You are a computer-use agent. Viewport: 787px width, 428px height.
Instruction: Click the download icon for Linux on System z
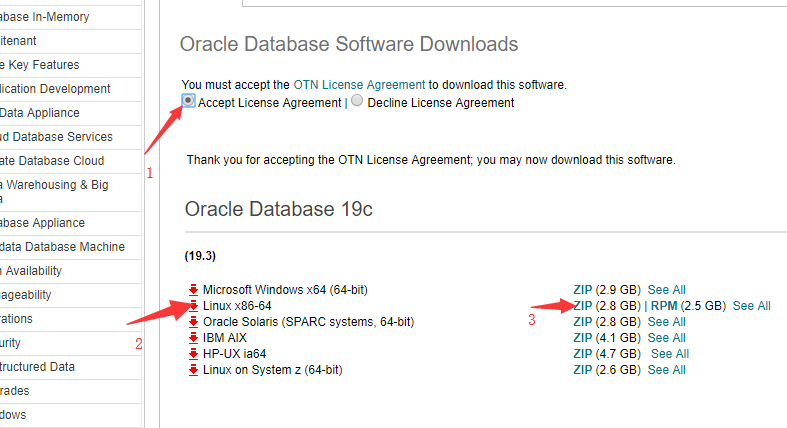(194, 370)
